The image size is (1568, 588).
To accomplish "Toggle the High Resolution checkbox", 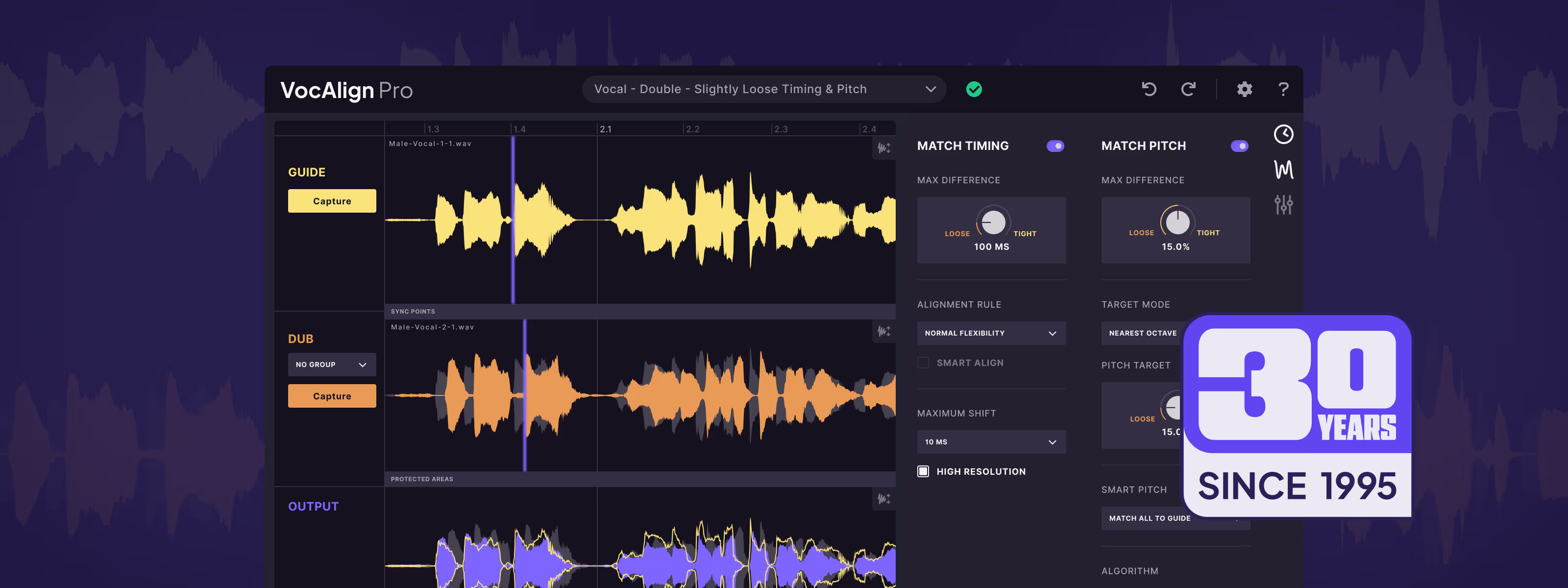I will (923, 472).
